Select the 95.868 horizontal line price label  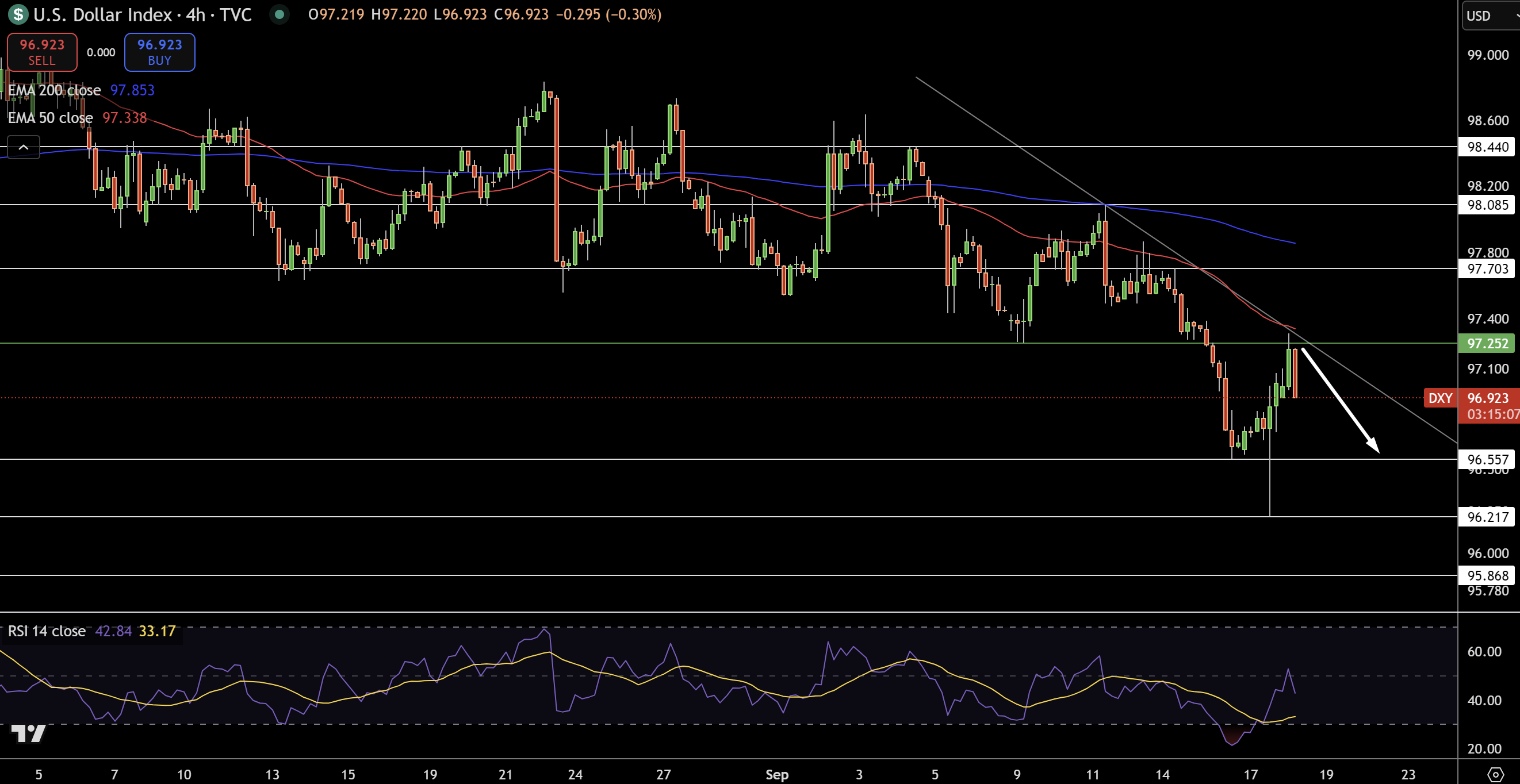coord(1488,575)
